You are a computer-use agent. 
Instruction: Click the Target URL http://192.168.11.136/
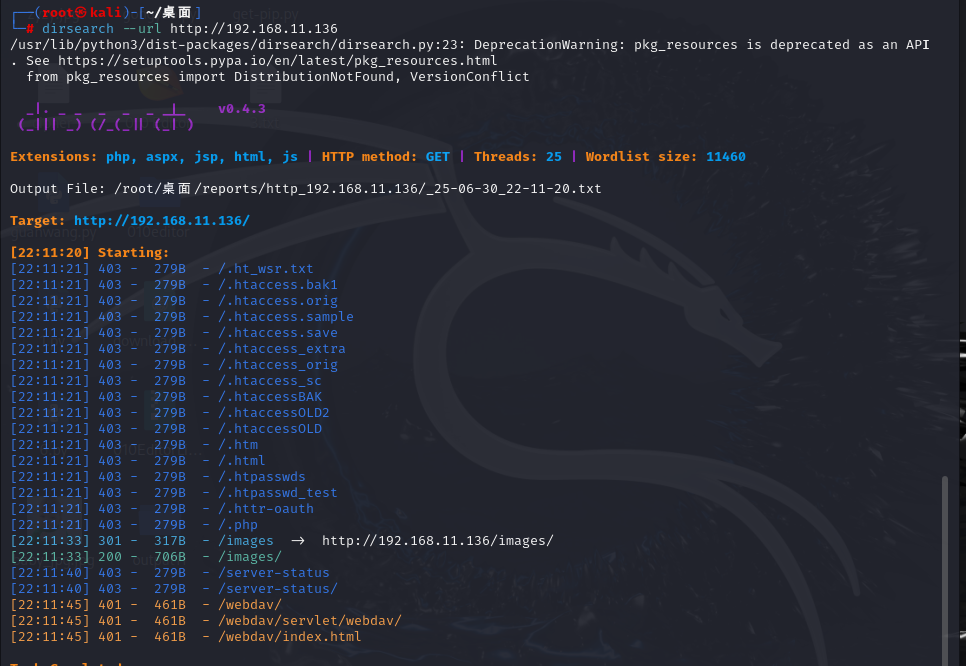pos(162,221)
